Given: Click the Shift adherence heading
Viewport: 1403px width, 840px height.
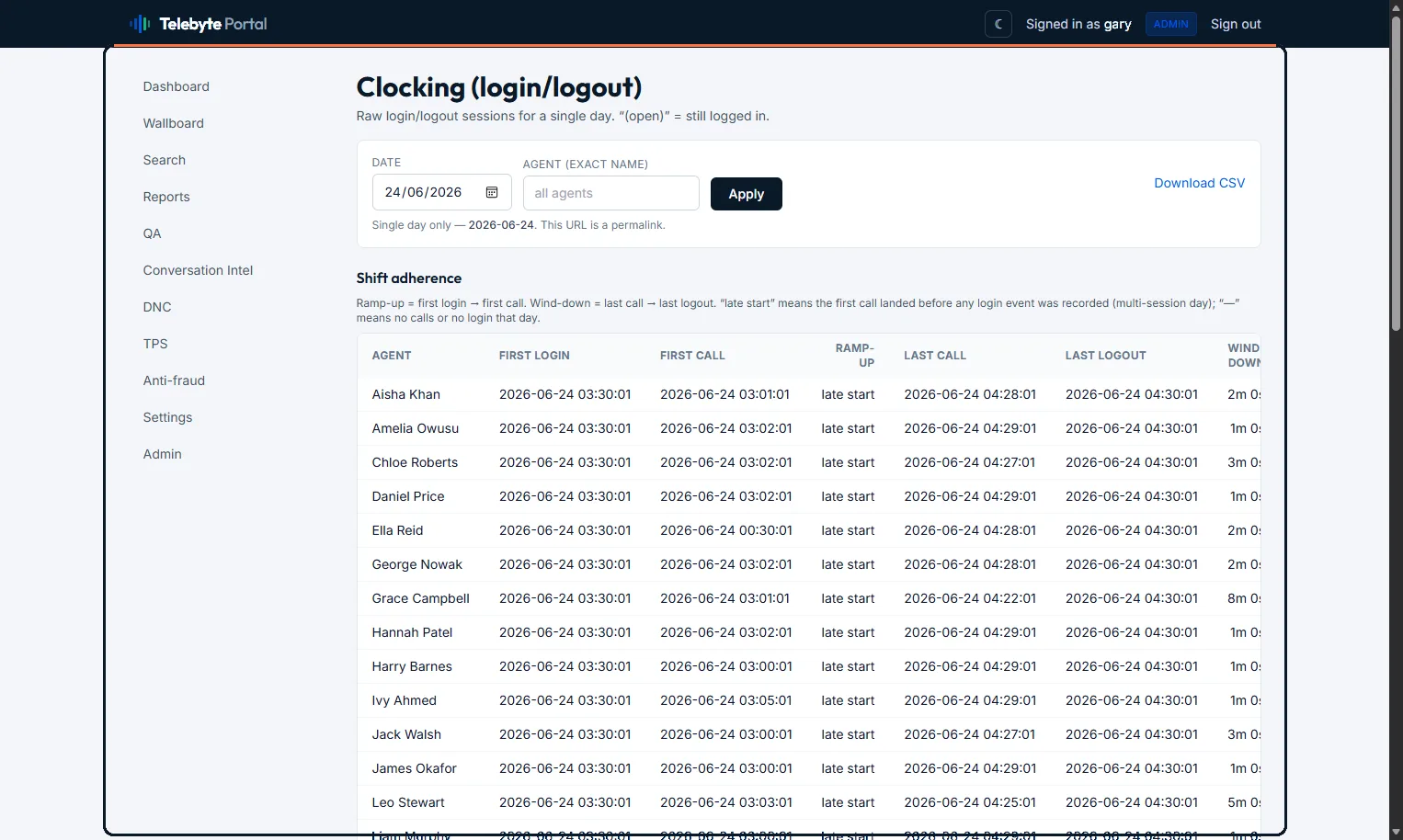Looking at the screenshot, I should (409, 278).
